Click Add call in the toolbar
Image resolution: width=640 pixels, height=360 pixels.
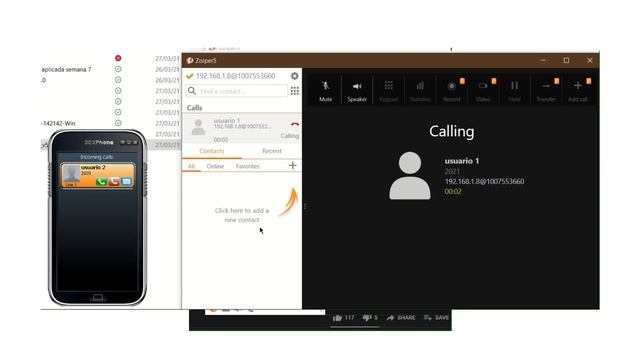578,91
